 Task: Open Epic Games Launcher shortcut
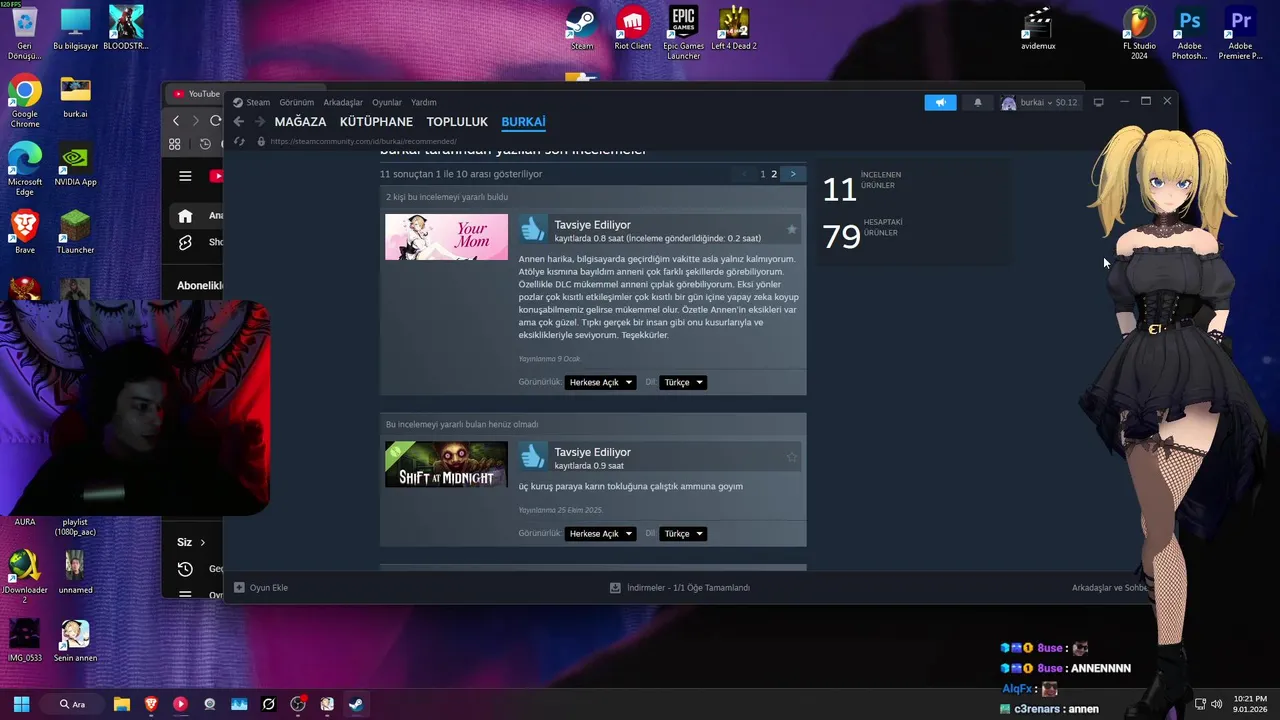coord(683,32)
